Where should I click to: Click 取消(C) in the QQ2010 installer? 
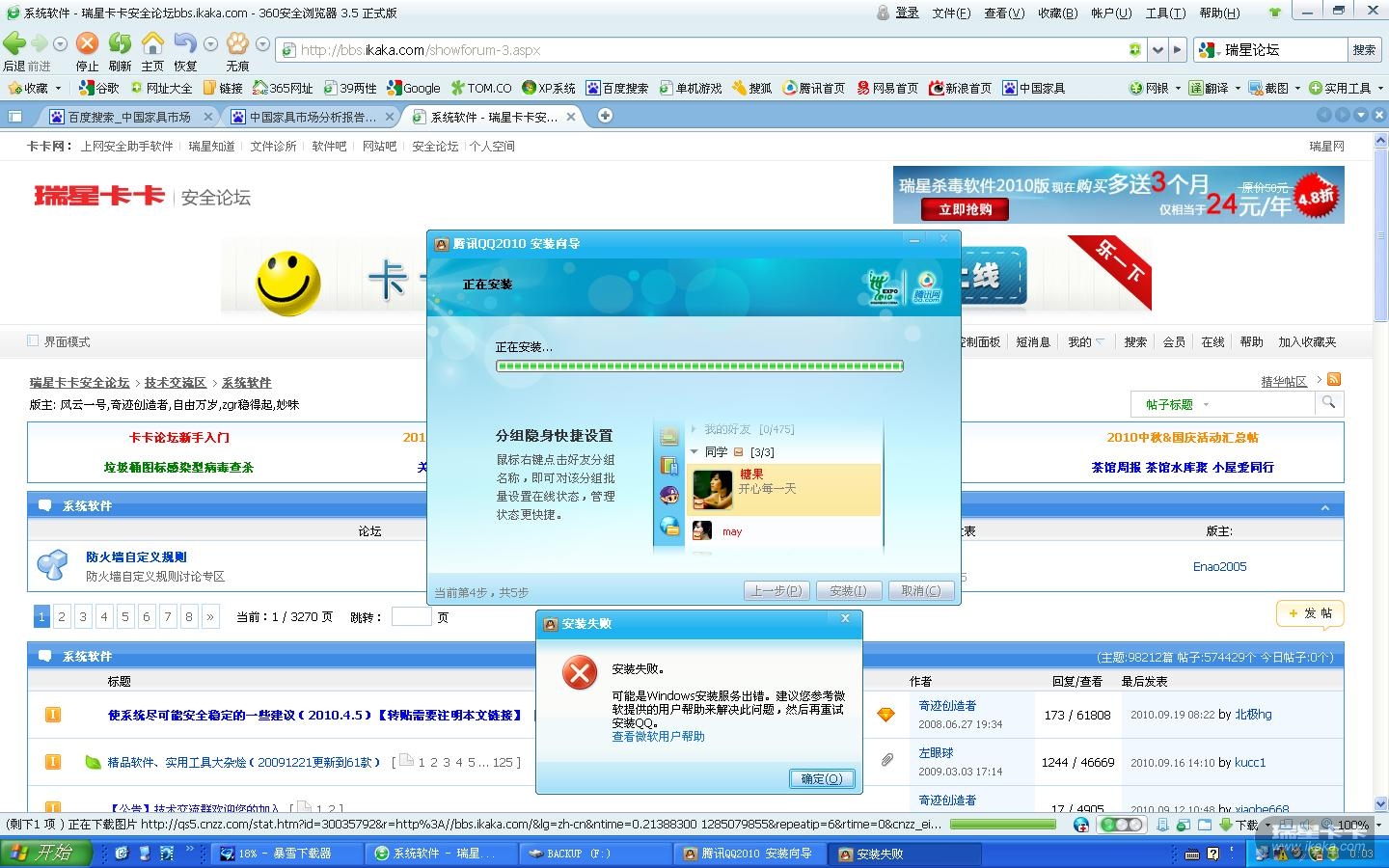(x=920, y=590)
